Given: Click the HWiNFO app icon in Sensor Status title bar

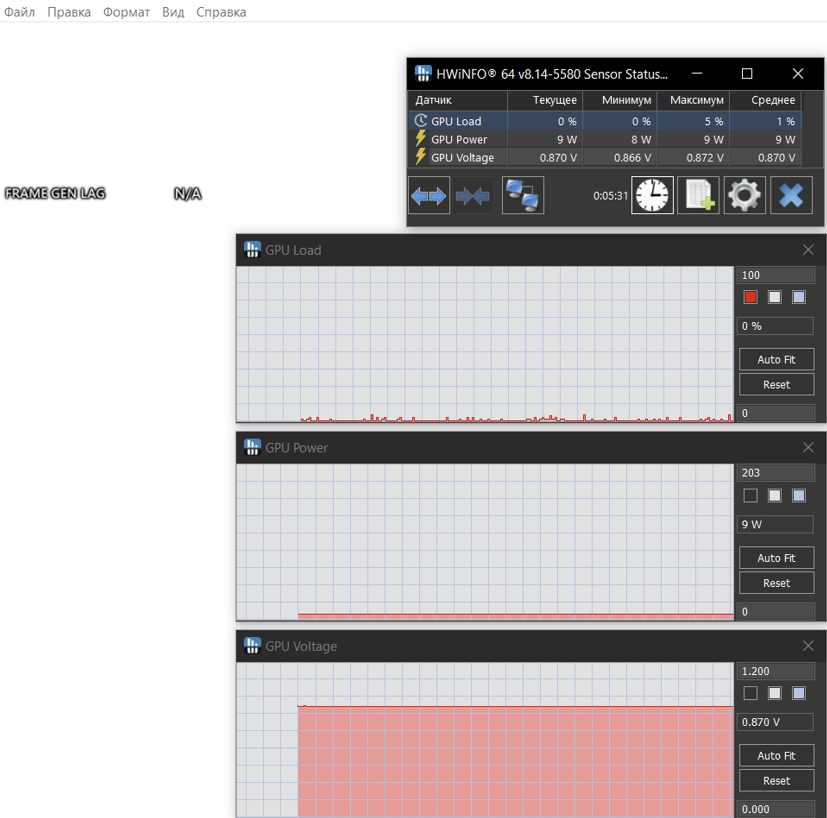Looking at the screenshot, I should [x=423, y=73].
